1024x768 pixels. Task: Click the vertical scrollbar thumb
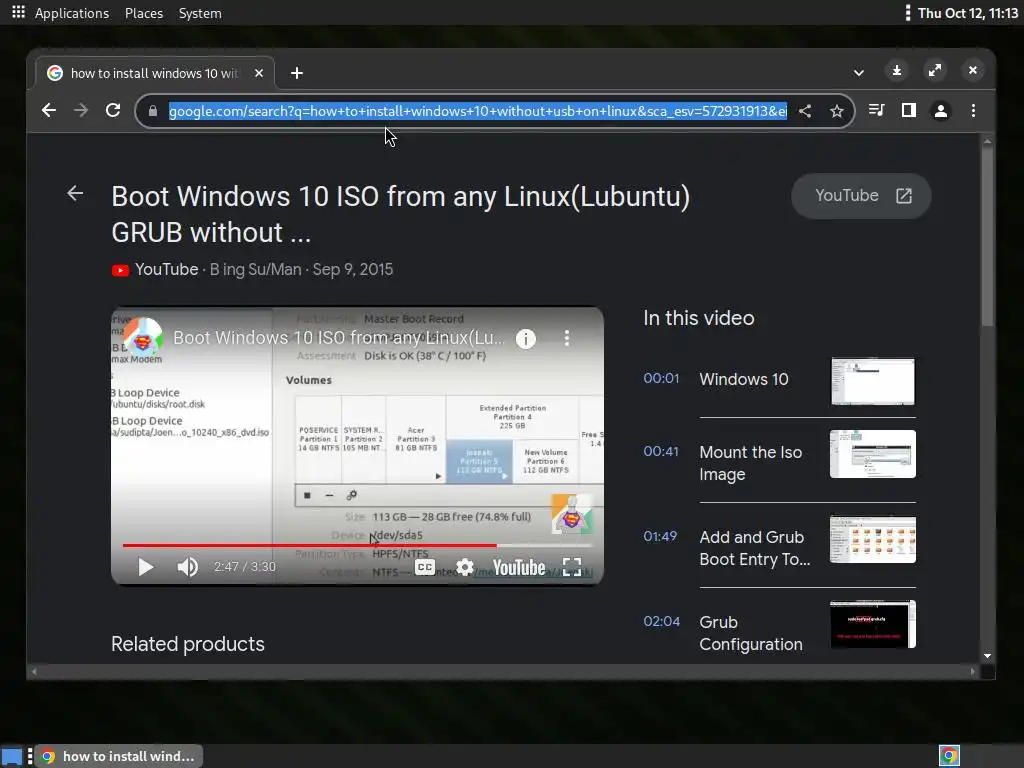tap(987, 236)
